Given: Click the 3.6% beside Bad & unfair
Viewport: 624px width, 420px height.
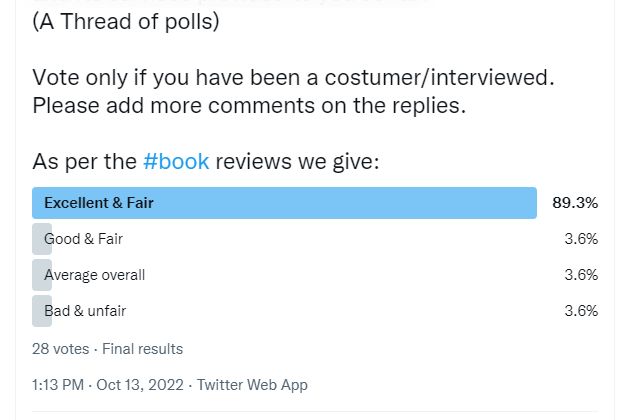Looking at the screenshot, I should pos(581,311).
